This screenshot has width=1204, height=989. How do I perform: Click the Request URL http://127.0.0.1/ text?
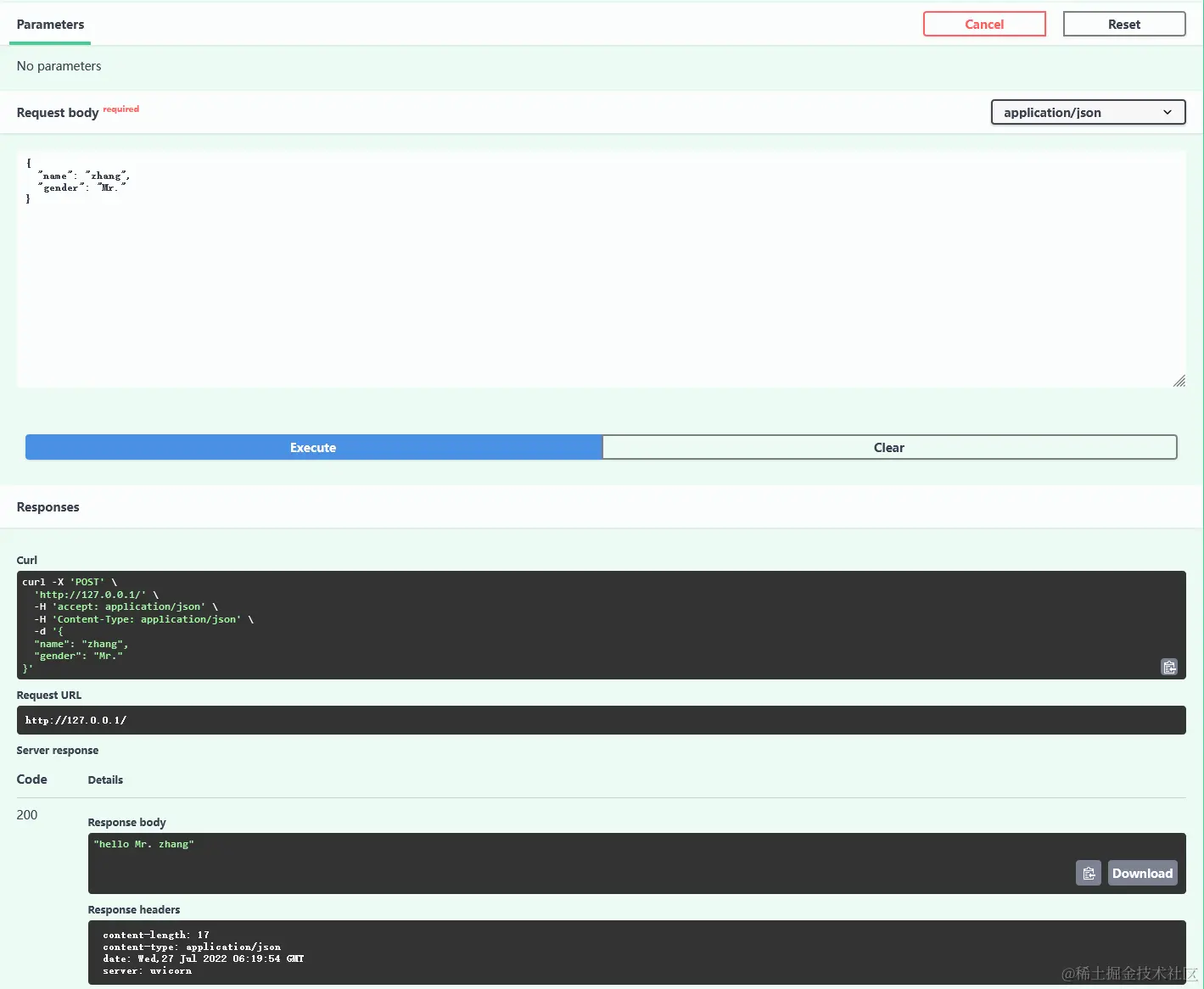pyautogui.click(x=76, y=720)
